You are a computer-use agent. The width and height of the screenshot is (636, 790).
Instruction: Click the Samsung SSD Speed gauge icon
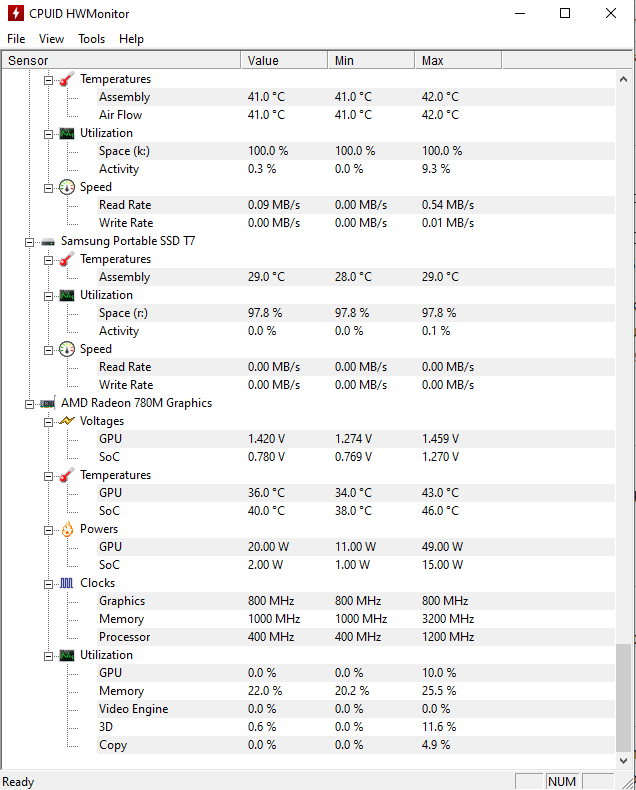pyautogui.click(x=67, y=349)
